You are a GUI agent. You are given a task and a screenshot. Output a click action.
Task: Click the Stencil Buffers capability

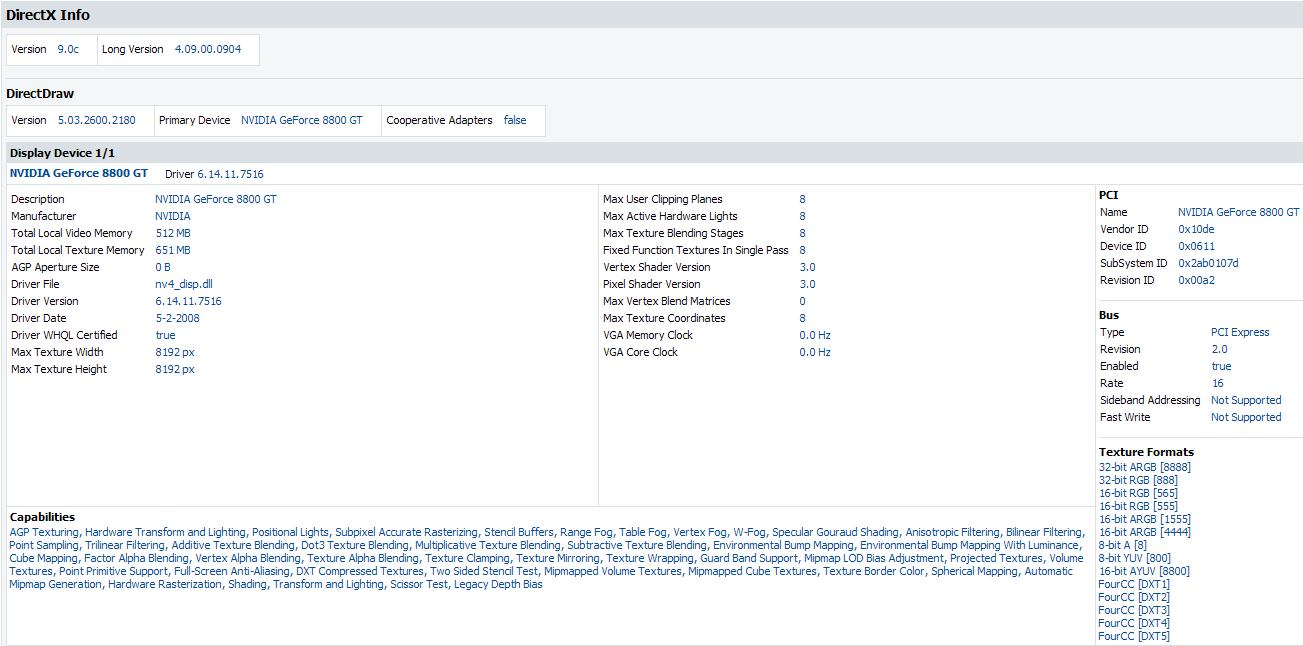518,532
